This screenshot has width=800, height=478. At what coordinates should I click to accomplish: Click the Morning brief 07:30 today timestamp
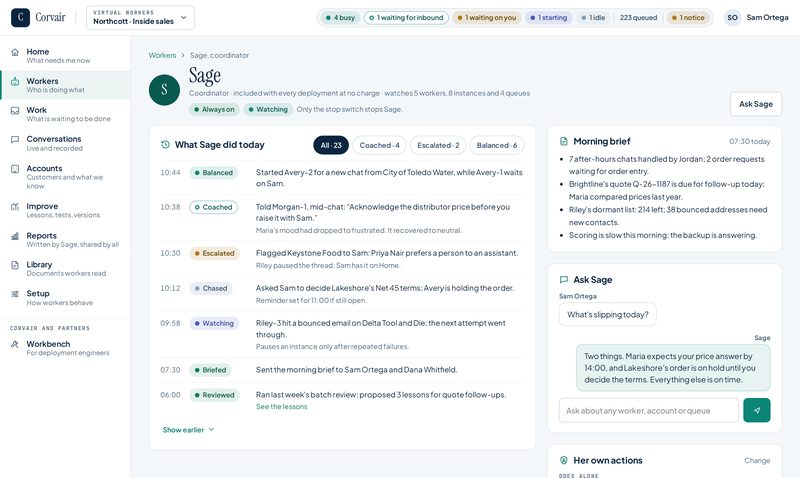(x=749, y=141)
